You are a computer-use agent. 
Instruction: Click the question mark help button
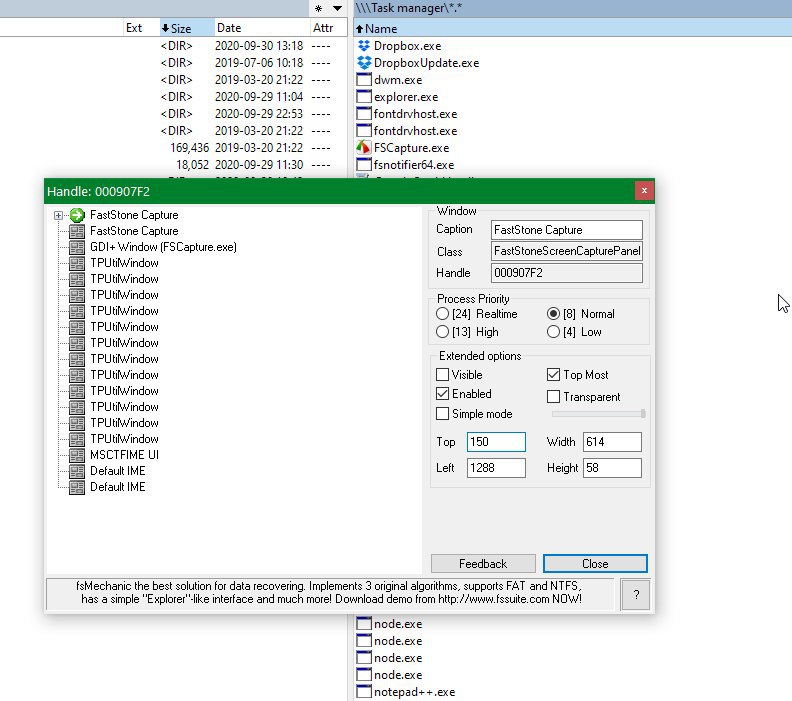click(636, 594)
